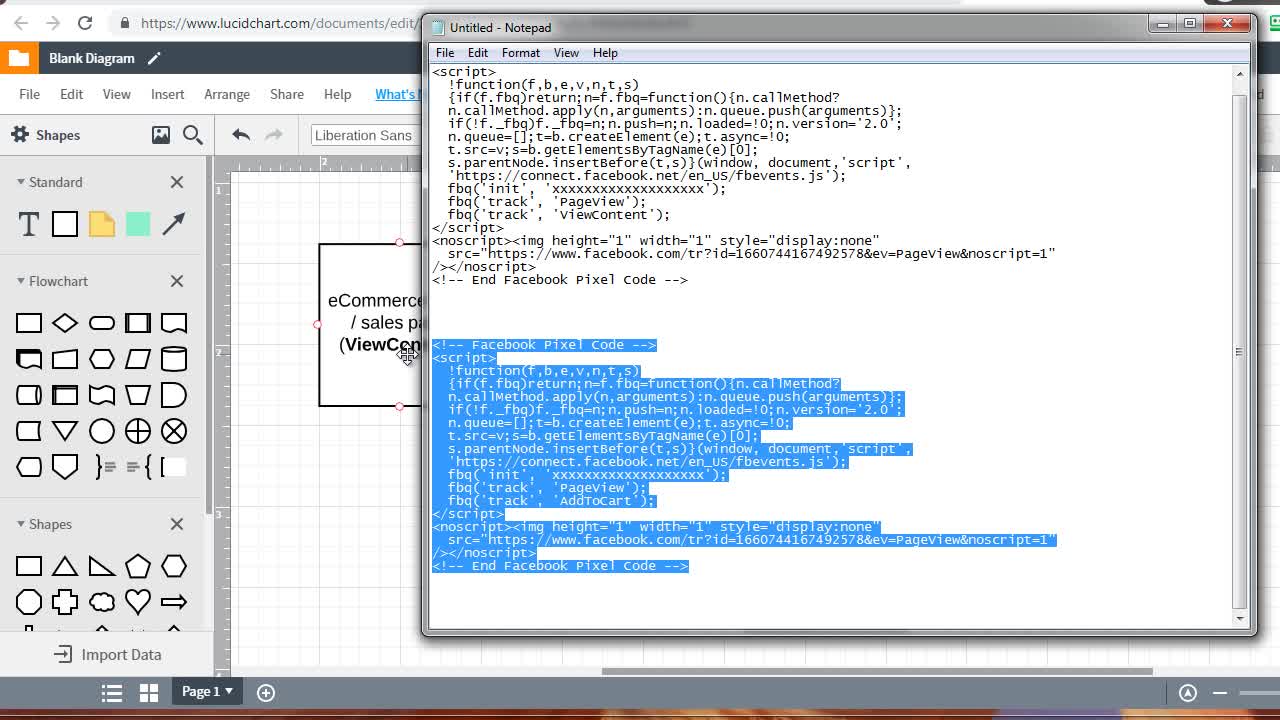Select the Line arrow tool in Standard
This screenshot has width=1280, height=720.
[174, 224]
